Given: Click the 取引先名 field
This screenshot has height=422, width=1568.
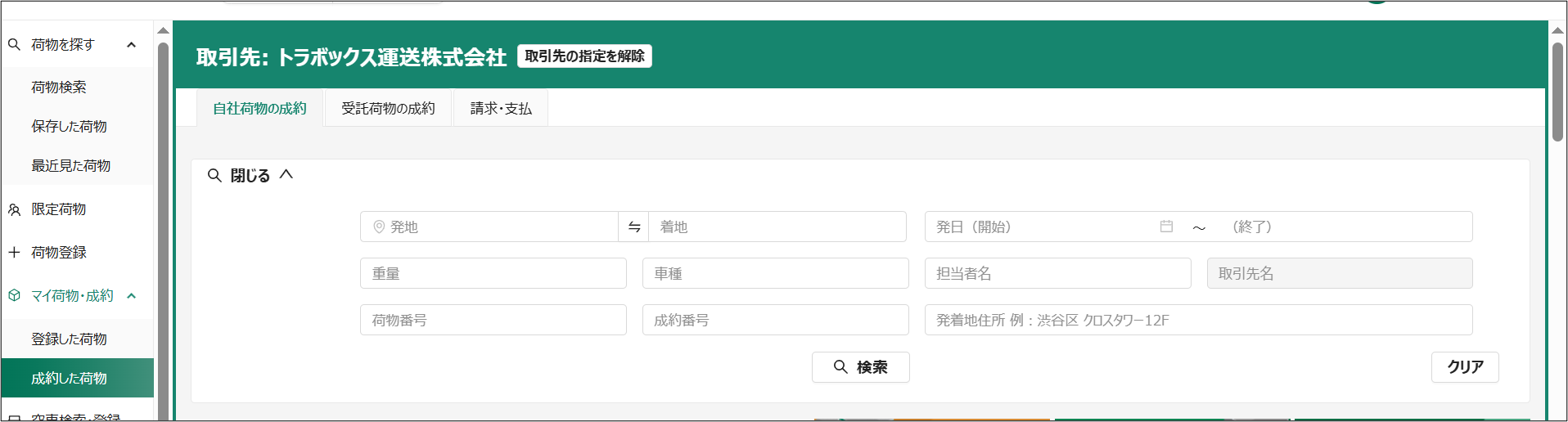Looking at the screenshot, I should [1340, 273].
